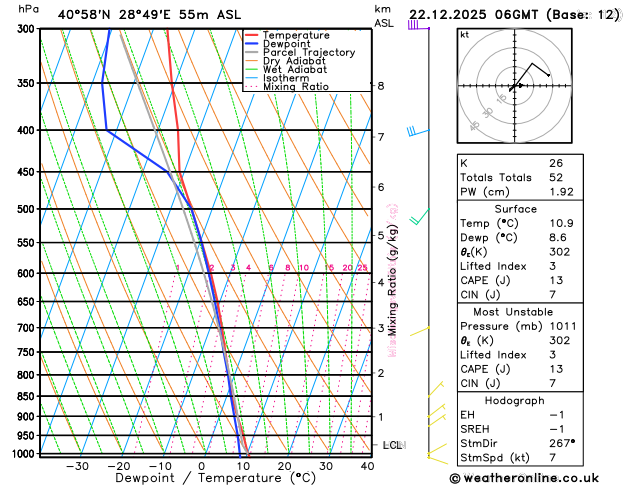Image resolution: width=629 pixels, height=486 pixels.
Task: Click the 40 temperature axis label
Action: point(367,466)
